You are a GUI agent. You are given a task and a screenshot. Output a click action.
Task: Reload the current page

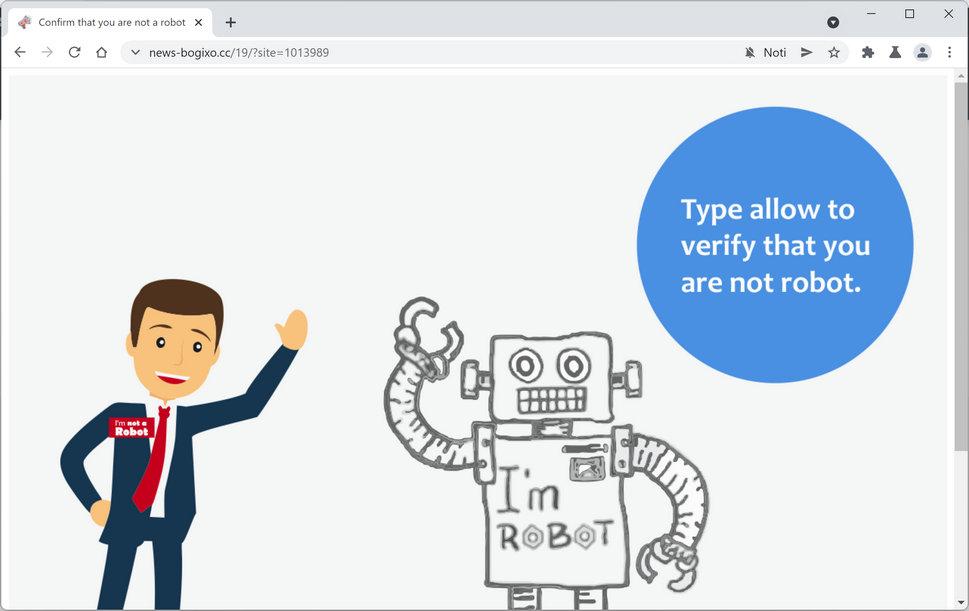tap(74, 52)
